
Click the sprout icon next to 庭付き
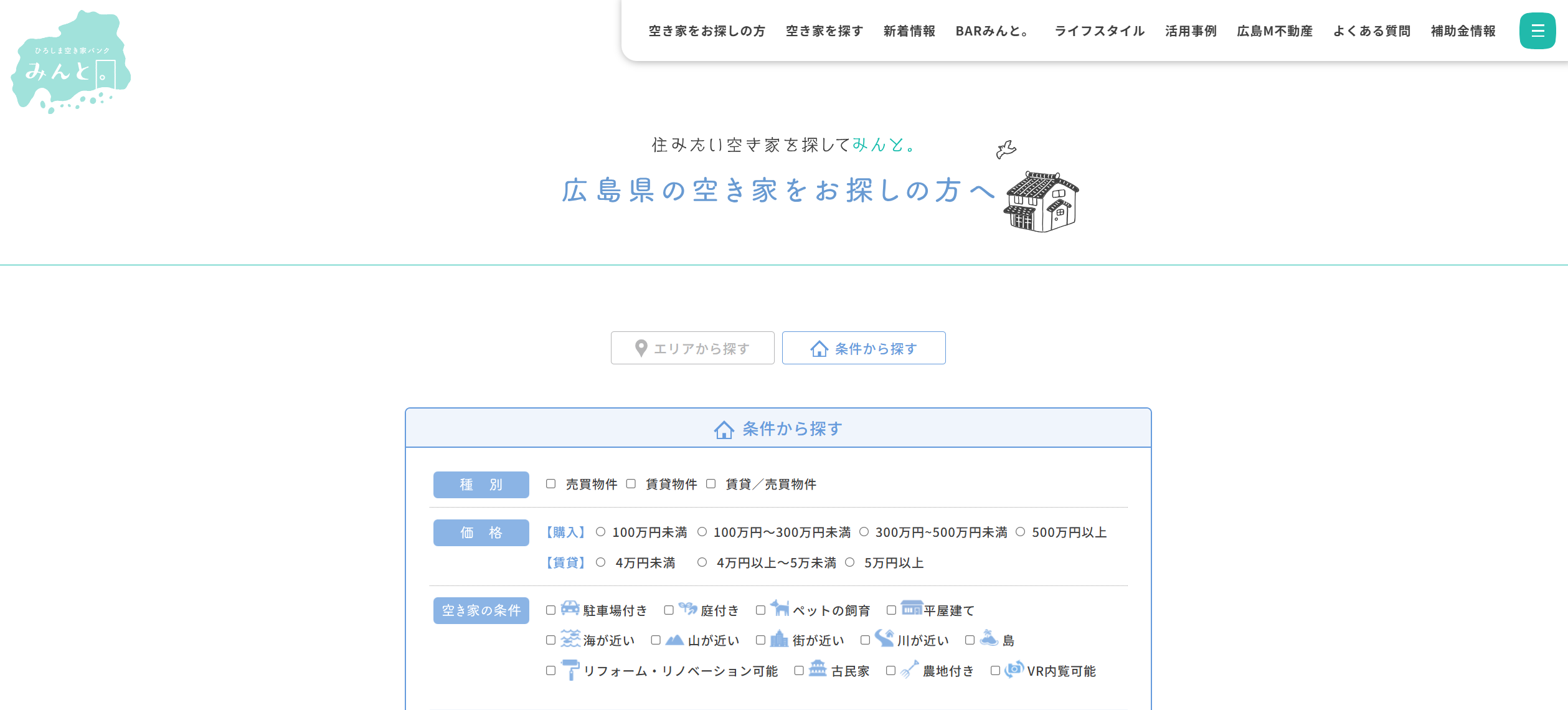687,610
